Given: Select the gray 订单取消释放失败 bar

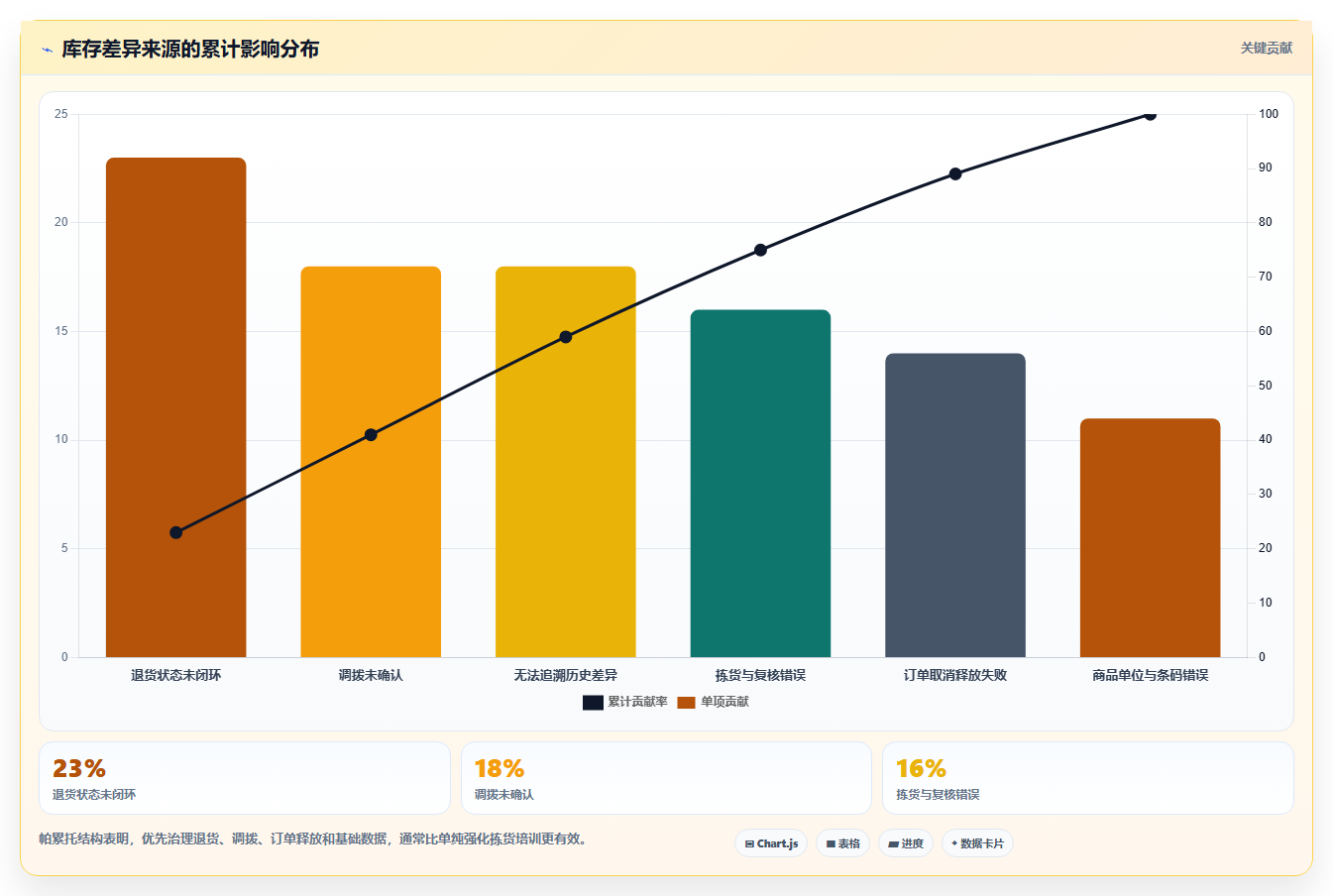Looking at the screenshot, I should click(955, 505).
